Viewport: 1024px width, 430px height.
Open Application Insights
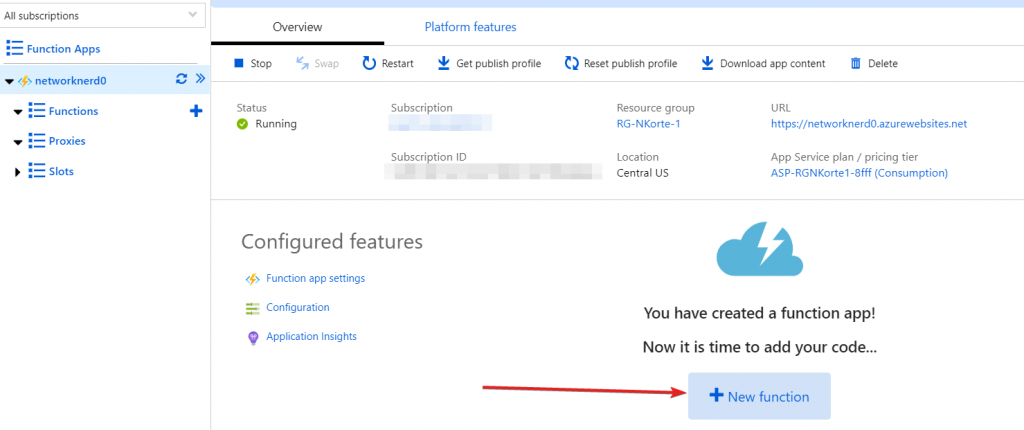click(x=312, y=337)
